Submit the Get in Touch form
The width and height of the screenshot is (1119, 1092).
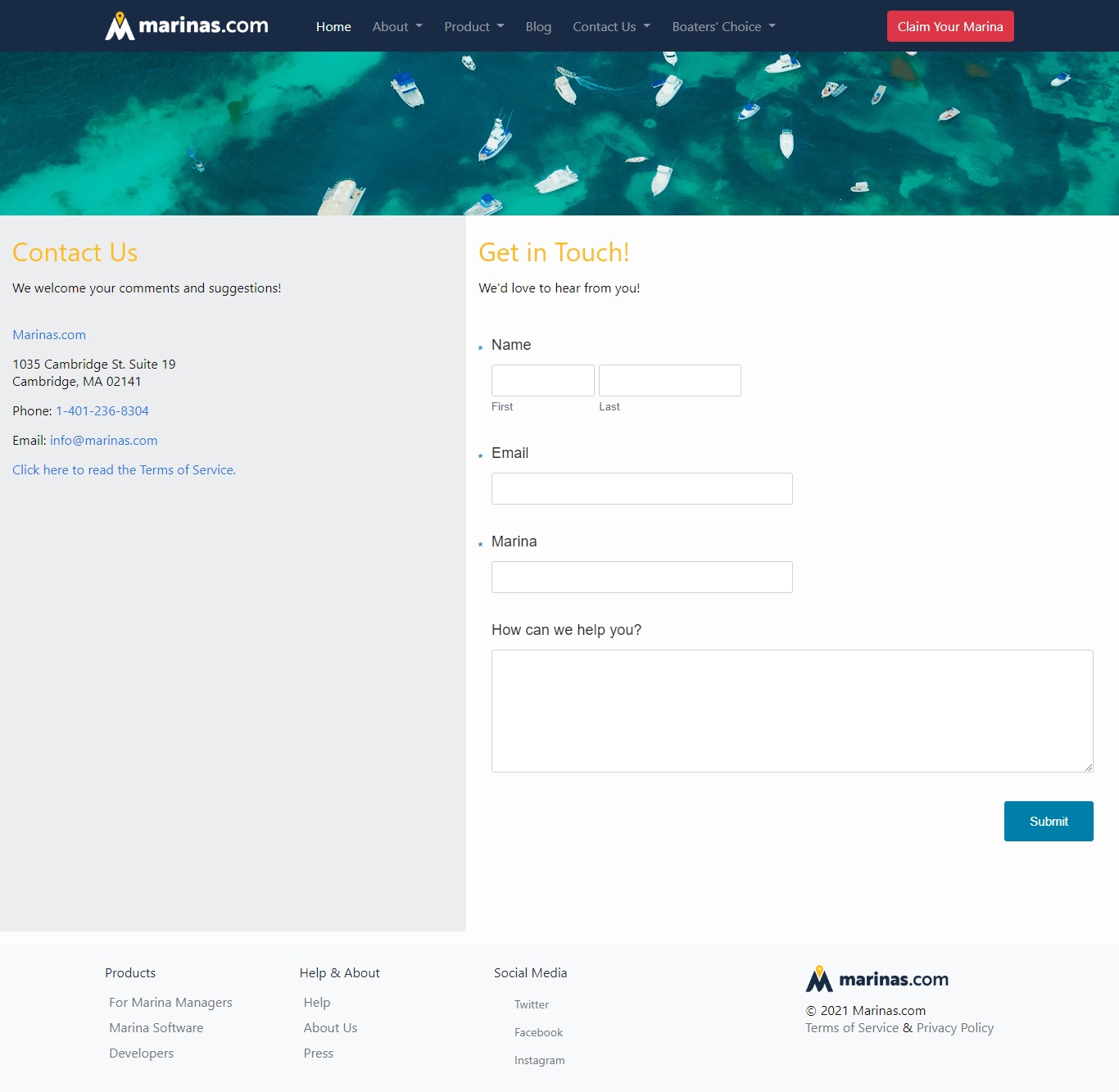(1049, 821)
